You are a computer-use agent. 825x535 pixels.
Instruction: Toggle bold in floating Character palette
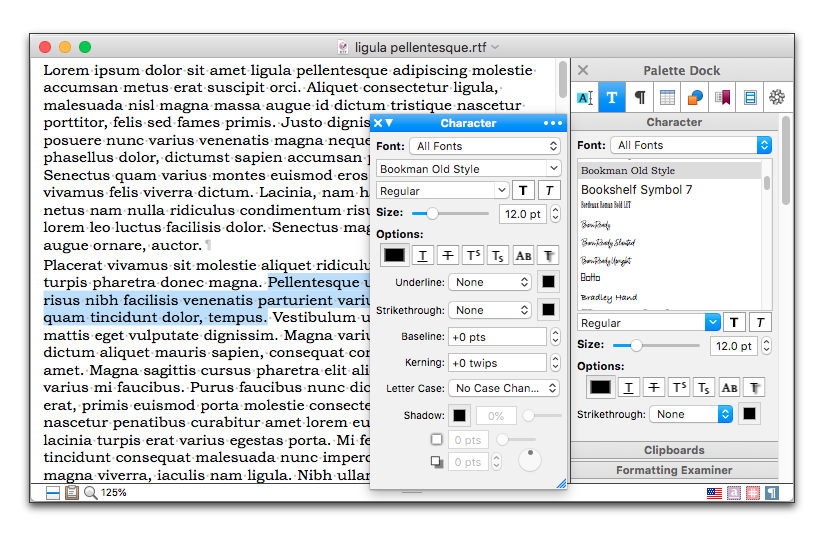(x=524, y=190)
